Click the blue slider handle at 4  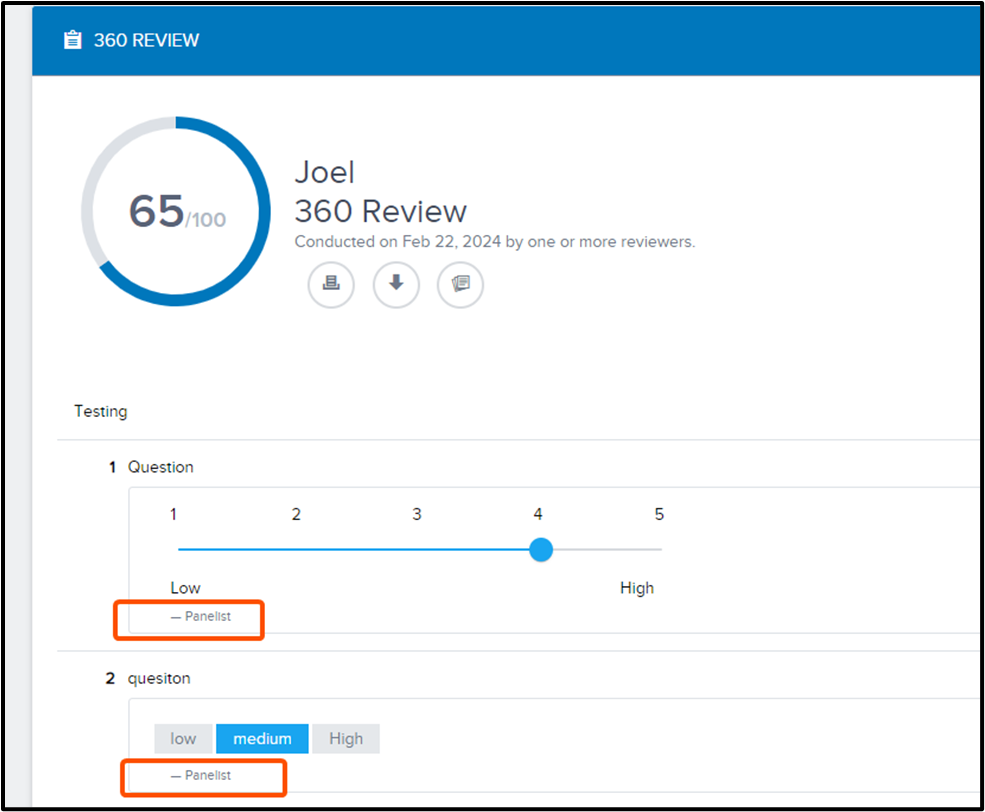point(541,549)
